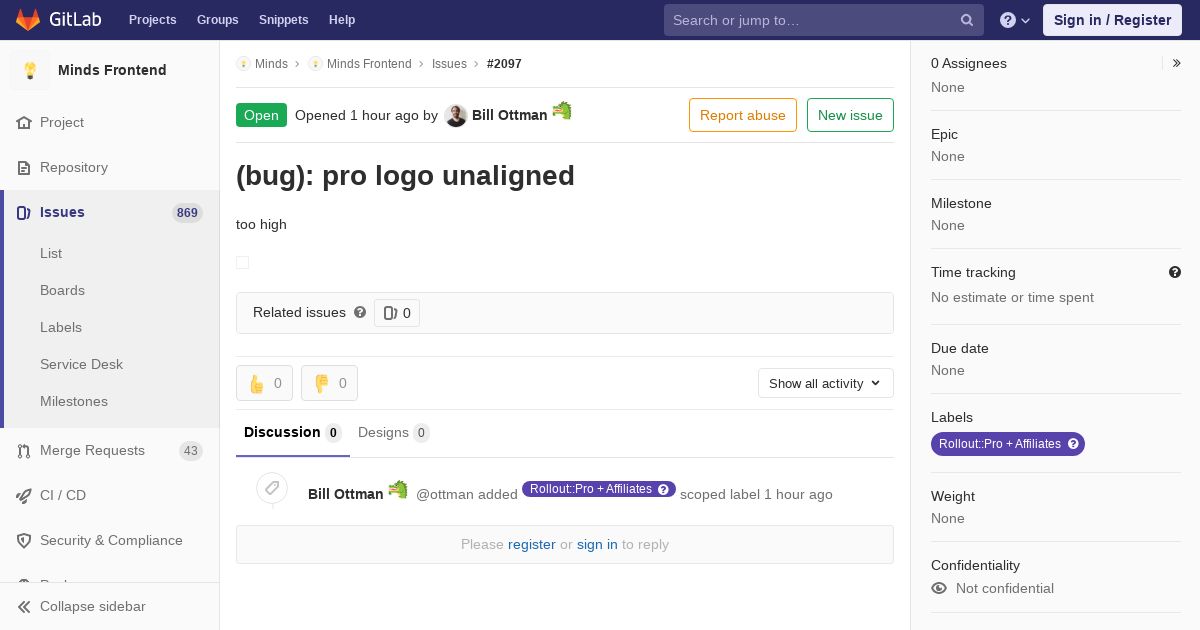Click the label tag icon in activity

(x=272, y=488)
